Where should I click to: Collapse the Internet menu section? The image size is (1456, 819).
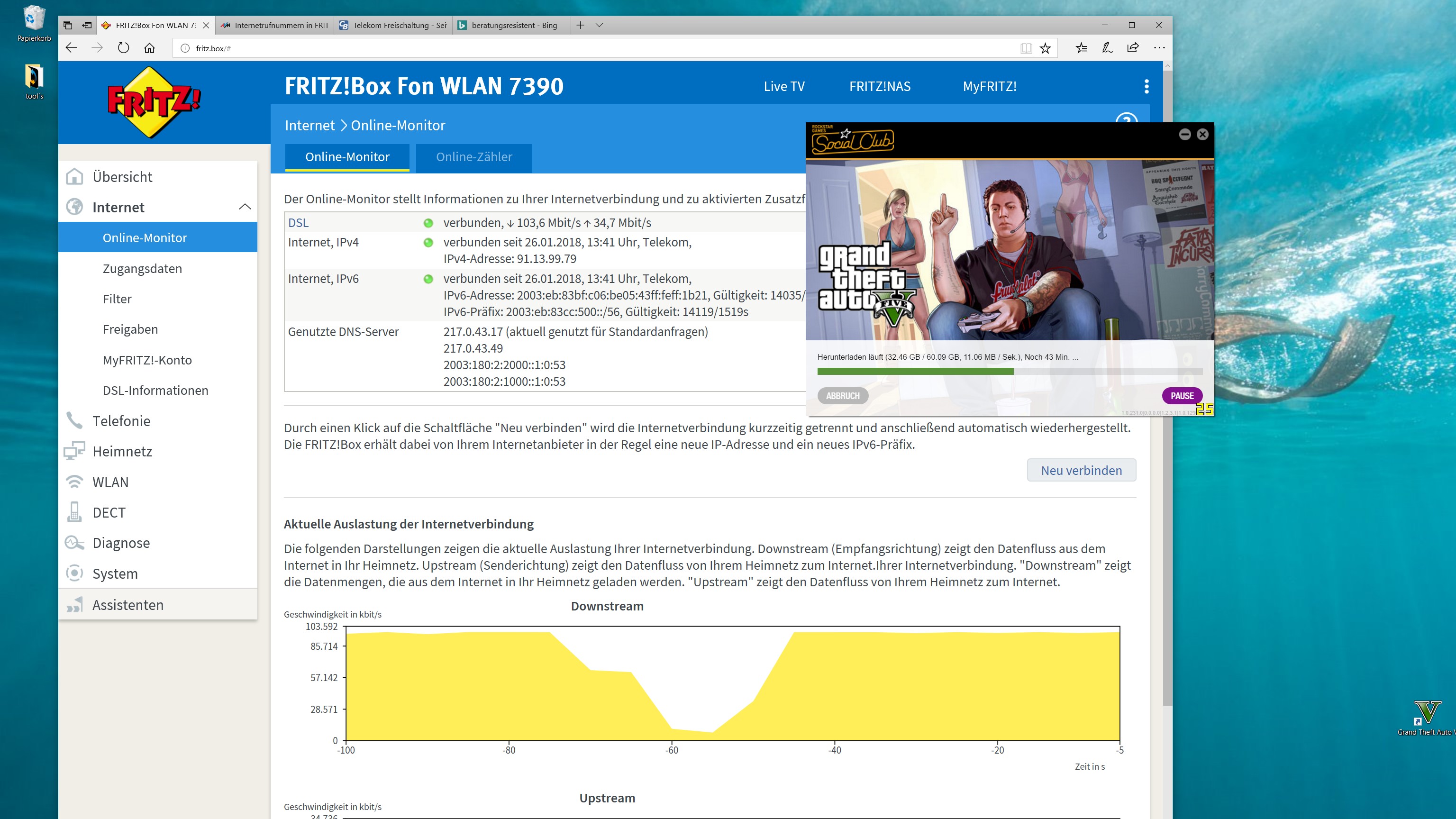click(245, 207)
